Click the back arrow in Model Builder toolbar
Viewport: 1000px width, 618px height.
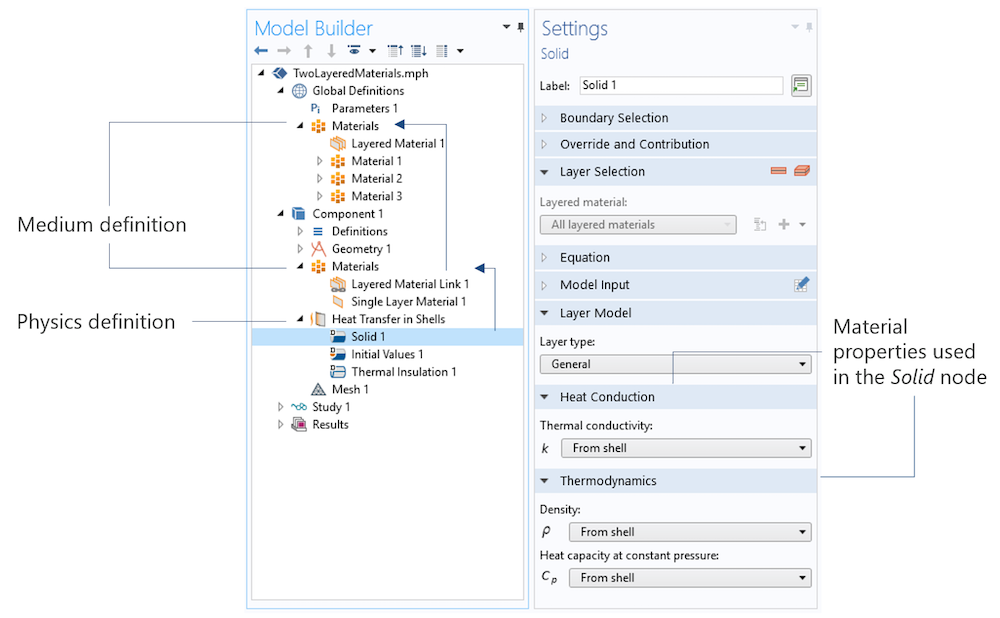[260, 51]
